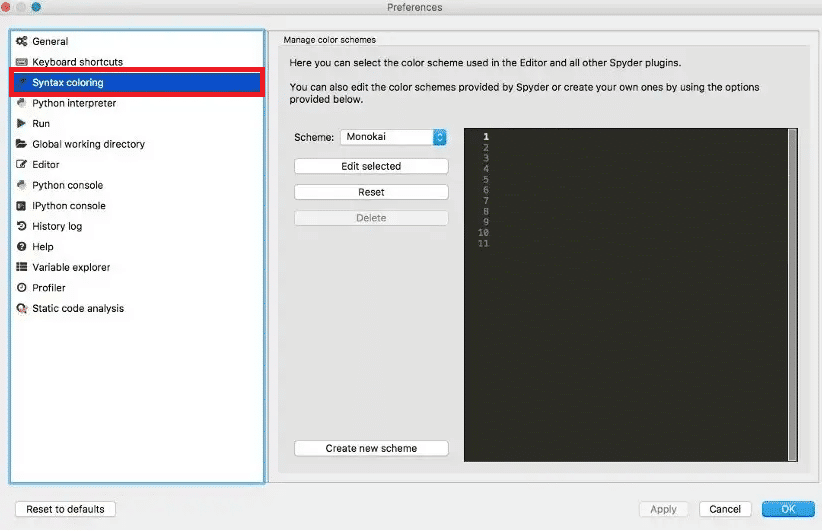Click the IPython console icon

point(21,205)
